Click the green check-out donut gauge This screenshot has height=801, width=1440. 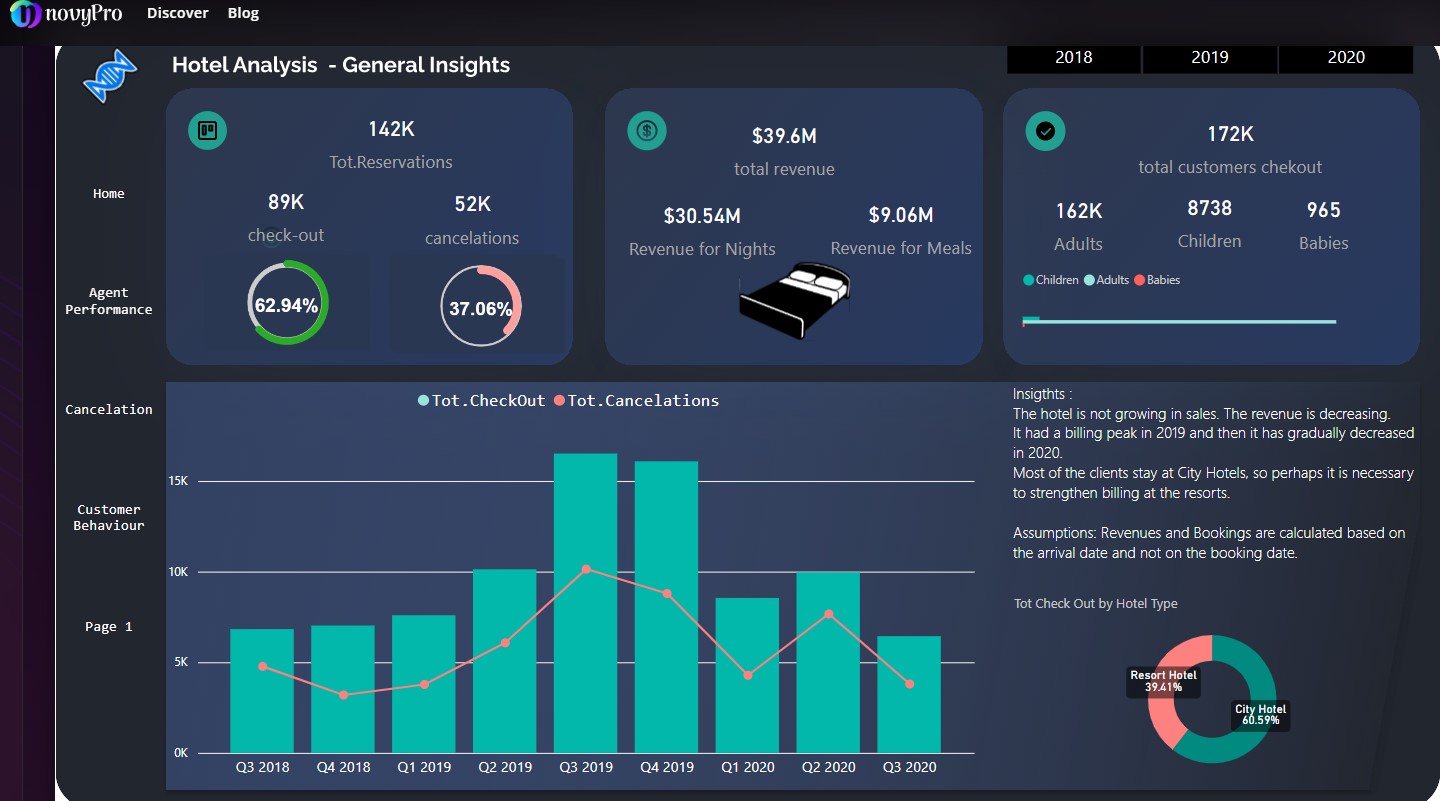287,303
